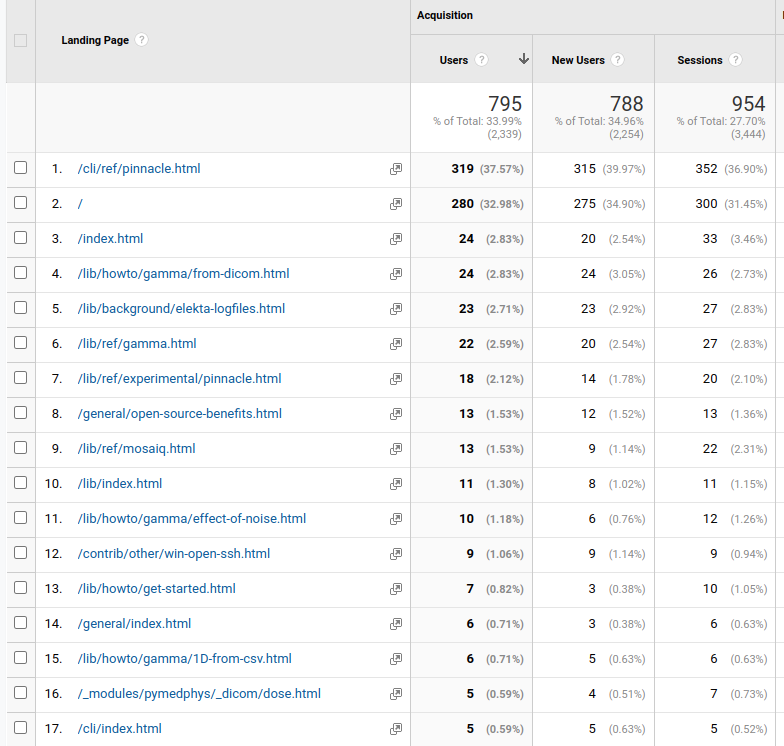The height and width of the screenshot is (746, 784).
Task: Click the total Users value 795
Action: (x=505, y=104)
